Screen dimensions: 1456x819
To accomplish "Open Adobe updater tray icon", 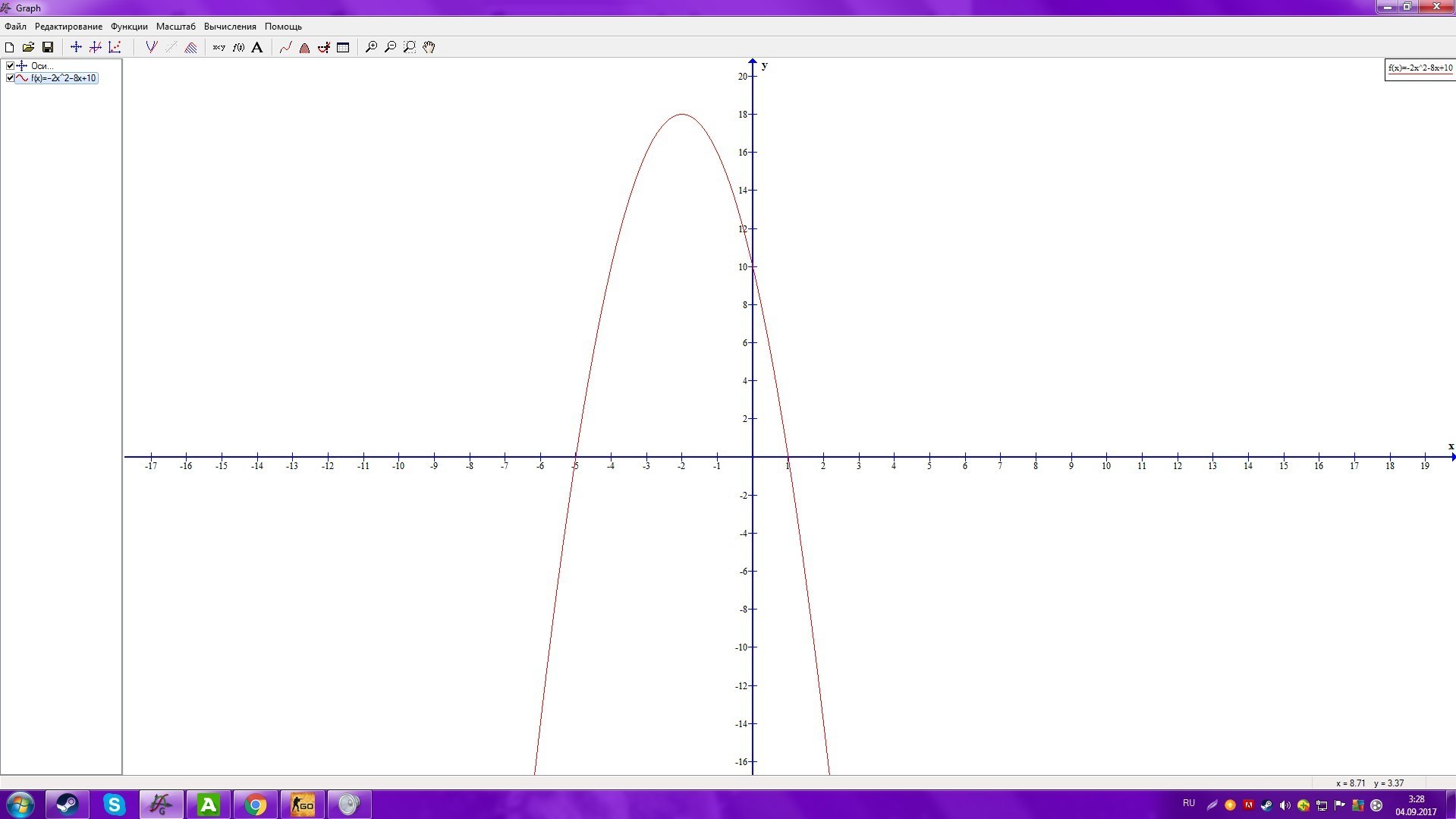I will [1248, 805].
